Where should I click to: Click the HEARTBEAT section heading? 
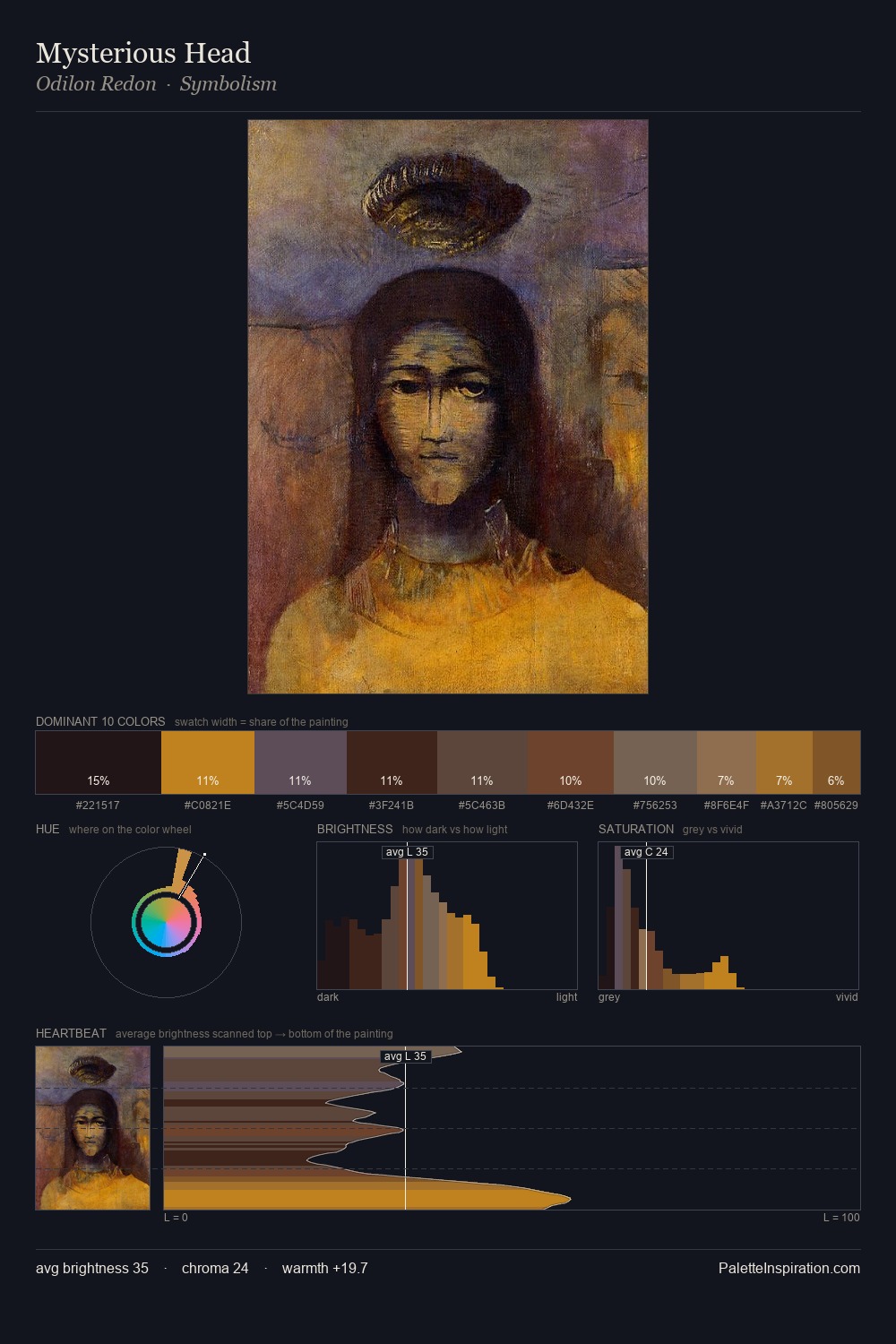click(71, 1033)
